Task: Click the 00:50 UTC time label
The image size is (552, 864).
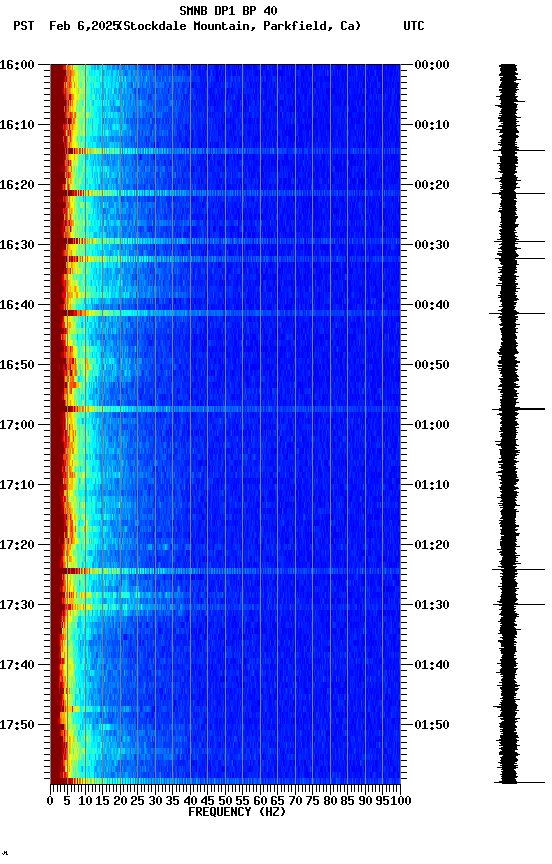Action: (432, 365)
